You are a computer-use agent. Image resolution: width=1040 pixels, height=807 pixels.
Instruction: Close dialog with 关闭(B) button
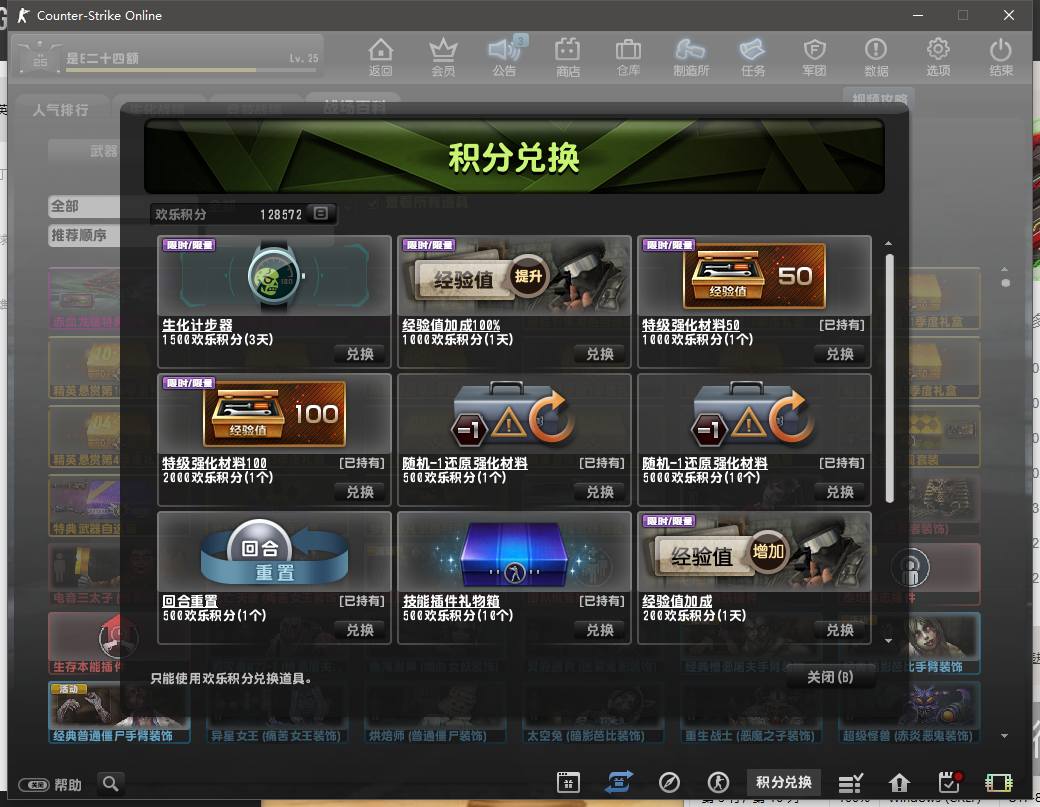[x=830, y=677]
